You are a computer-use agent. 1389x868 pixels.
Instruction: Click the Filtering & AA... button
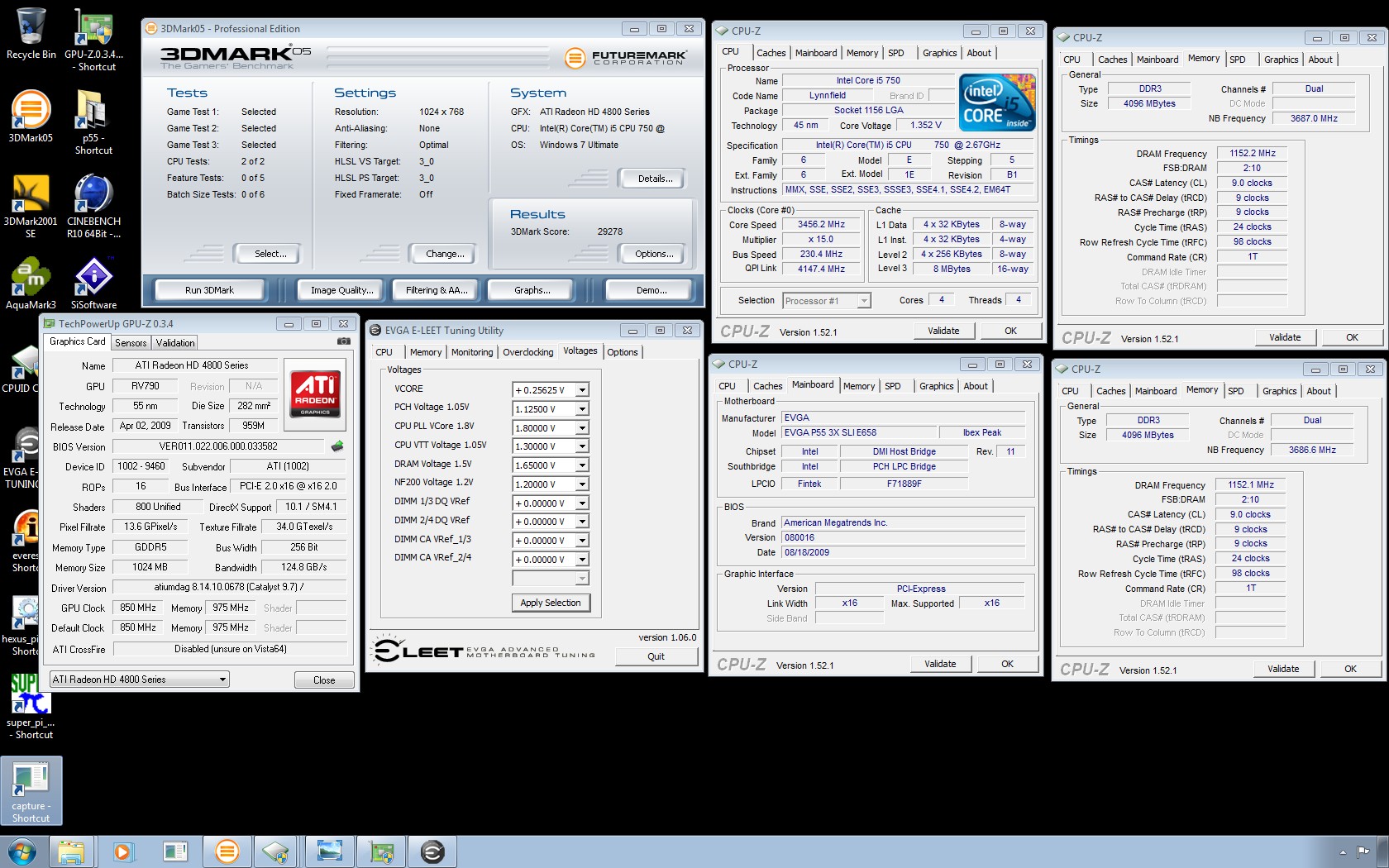[437, 290]
